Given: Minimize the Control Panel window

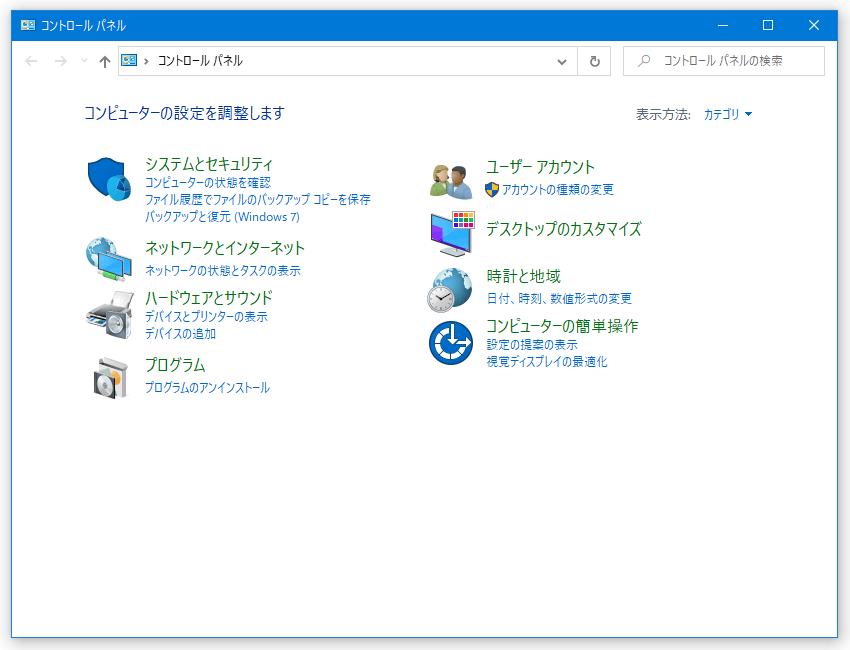Looking at the screenshot, I should coord(723,25).
